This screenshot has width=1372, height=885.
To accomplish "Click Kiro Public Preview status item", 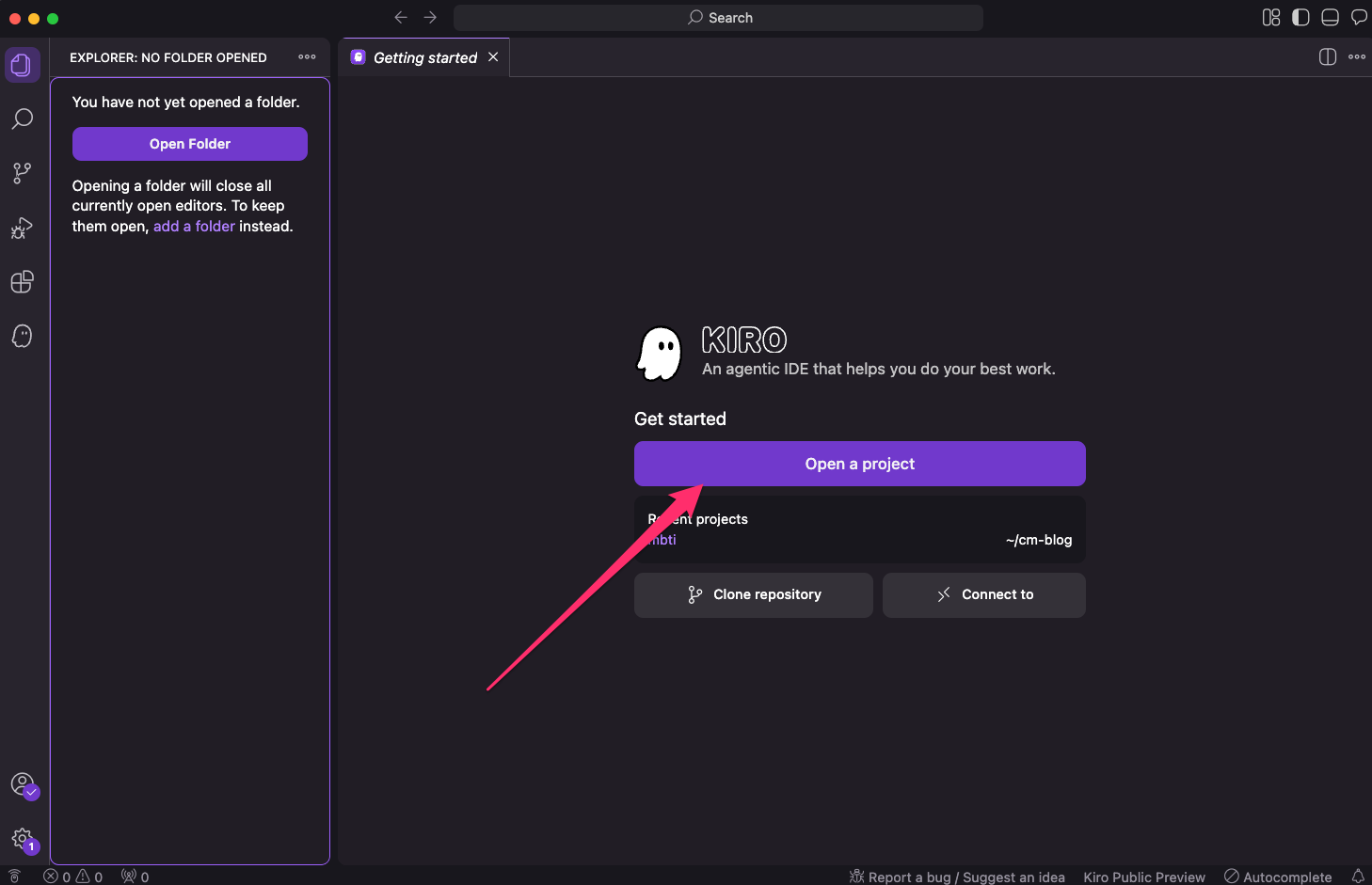I will point(1144,877).
